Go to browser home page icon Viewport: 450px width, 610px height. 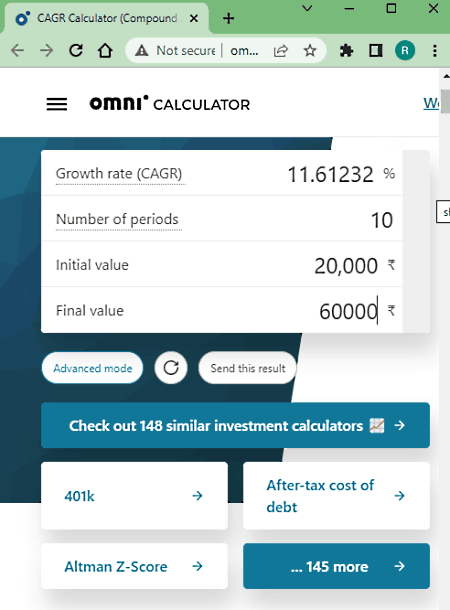coord(105,51)
